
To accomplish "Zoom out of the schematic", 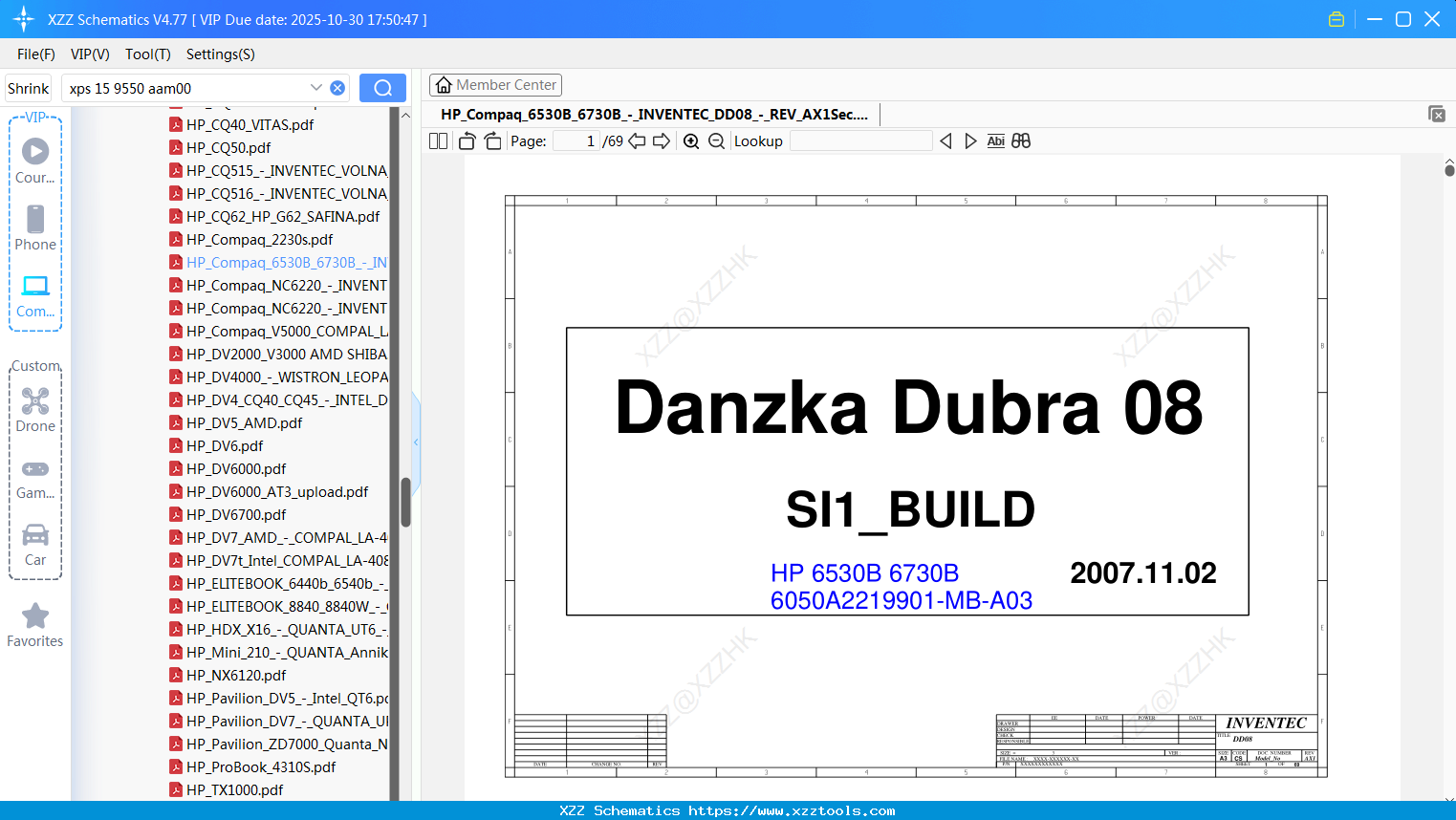I will [x=716, y=141].
